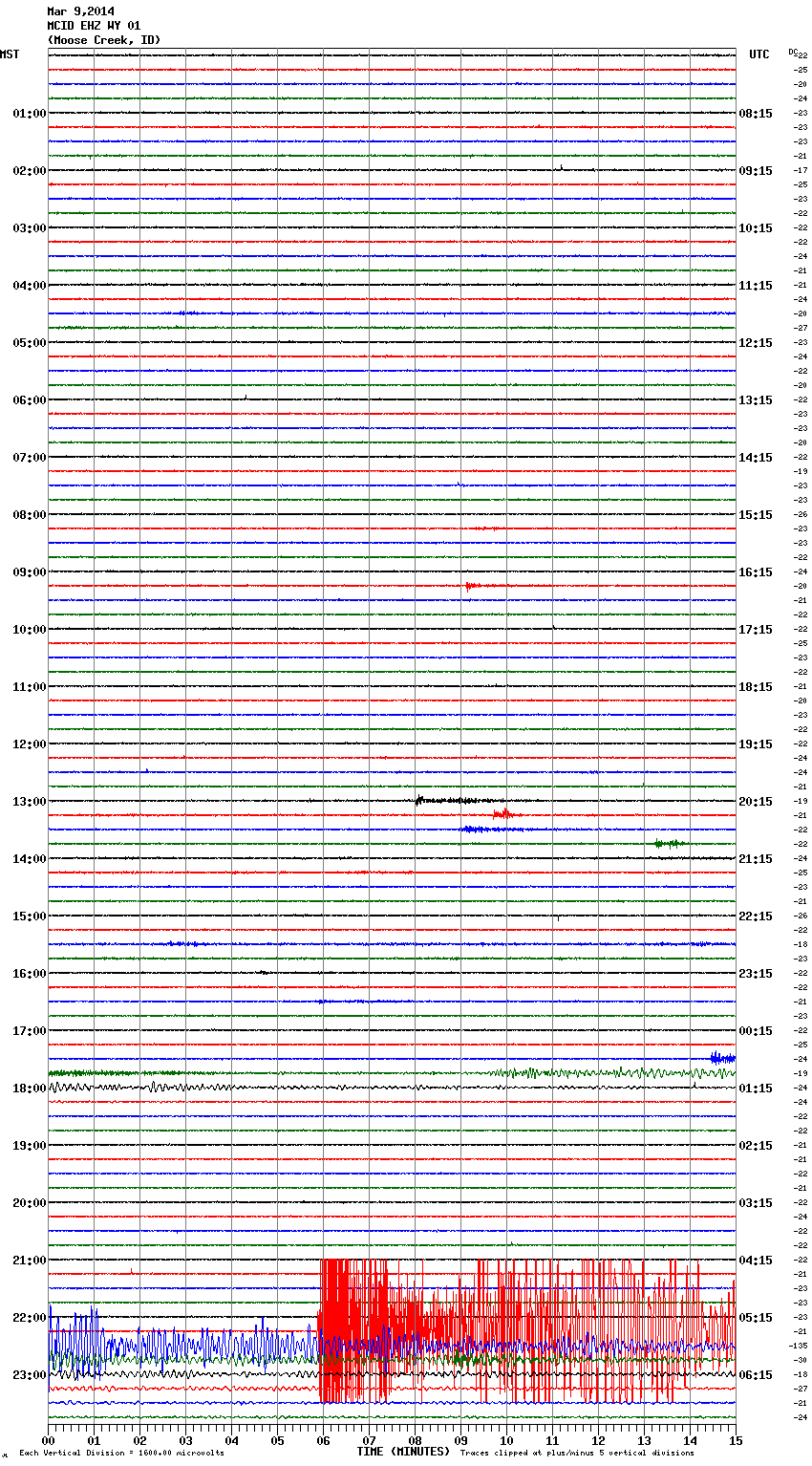Click the Each Vertical Division scale note

tap(121, 1454)
